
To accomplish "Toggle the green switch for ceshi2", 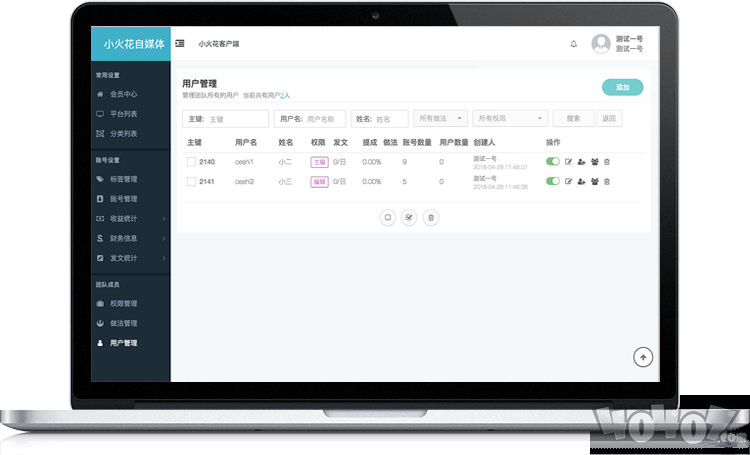I will pos(552,181).
